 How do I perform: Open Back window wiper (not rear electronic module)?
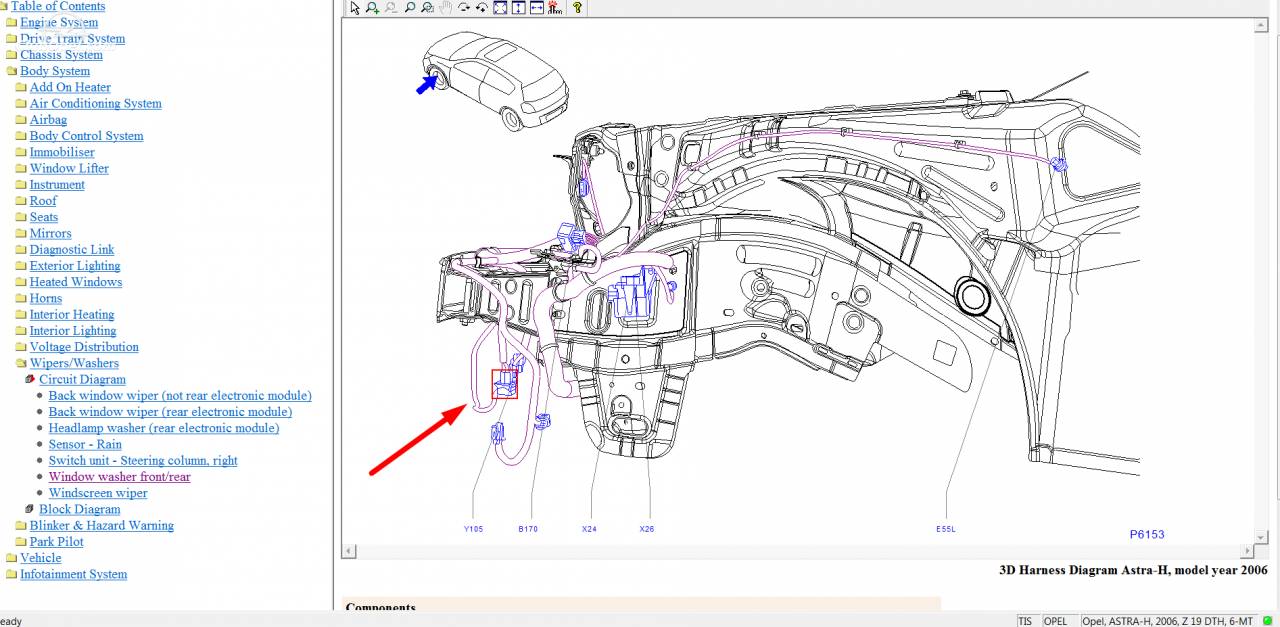point(180,396)
